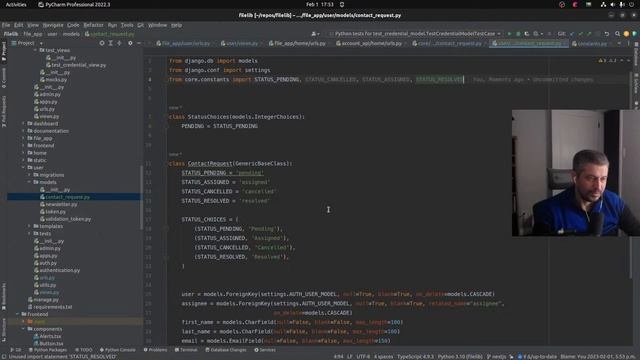
Task: Click Python 3.10 interpreter in status bar
Action: (x=460, y=357)
